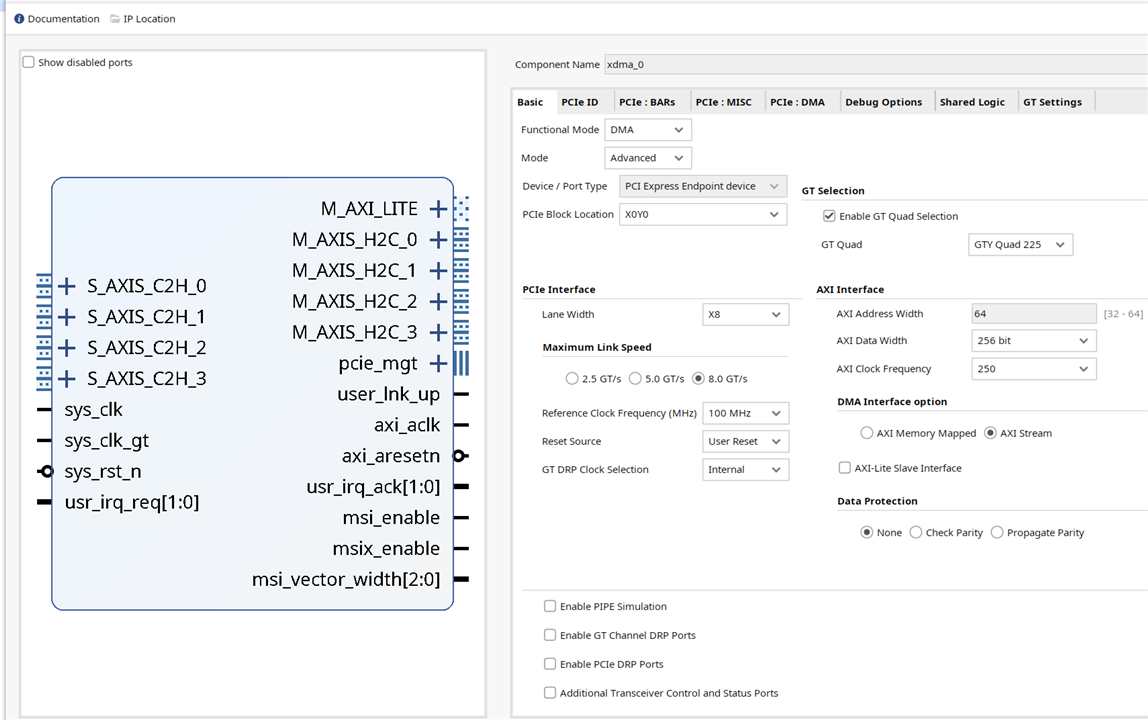Enable Show disabled ports checkbox
Image resolution: width=1148 pixels, height=720 pixels.
(29, 62)
